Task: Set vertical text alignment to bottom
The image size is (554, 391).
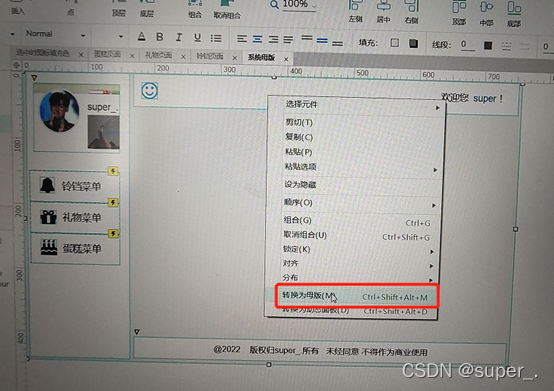Action: pos(337,43)
